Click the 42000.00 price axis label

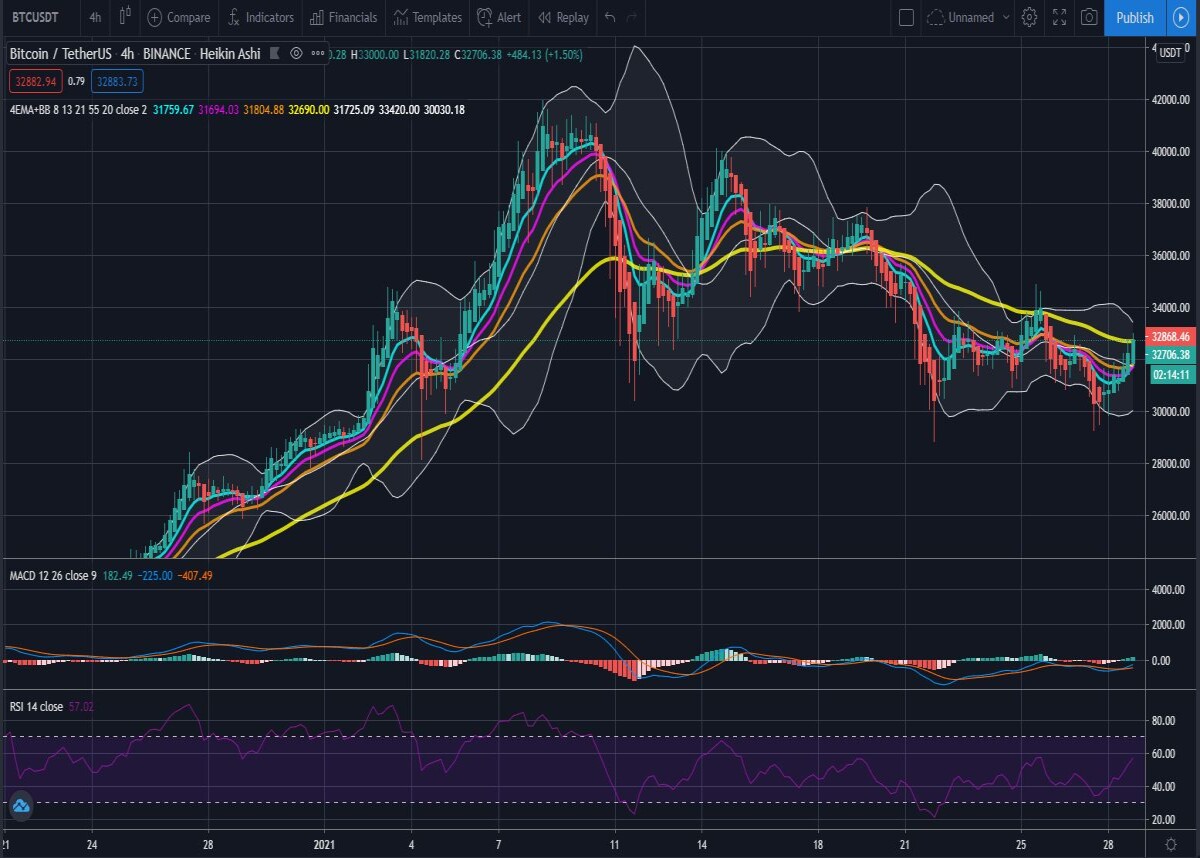[x=1170, y=100]
